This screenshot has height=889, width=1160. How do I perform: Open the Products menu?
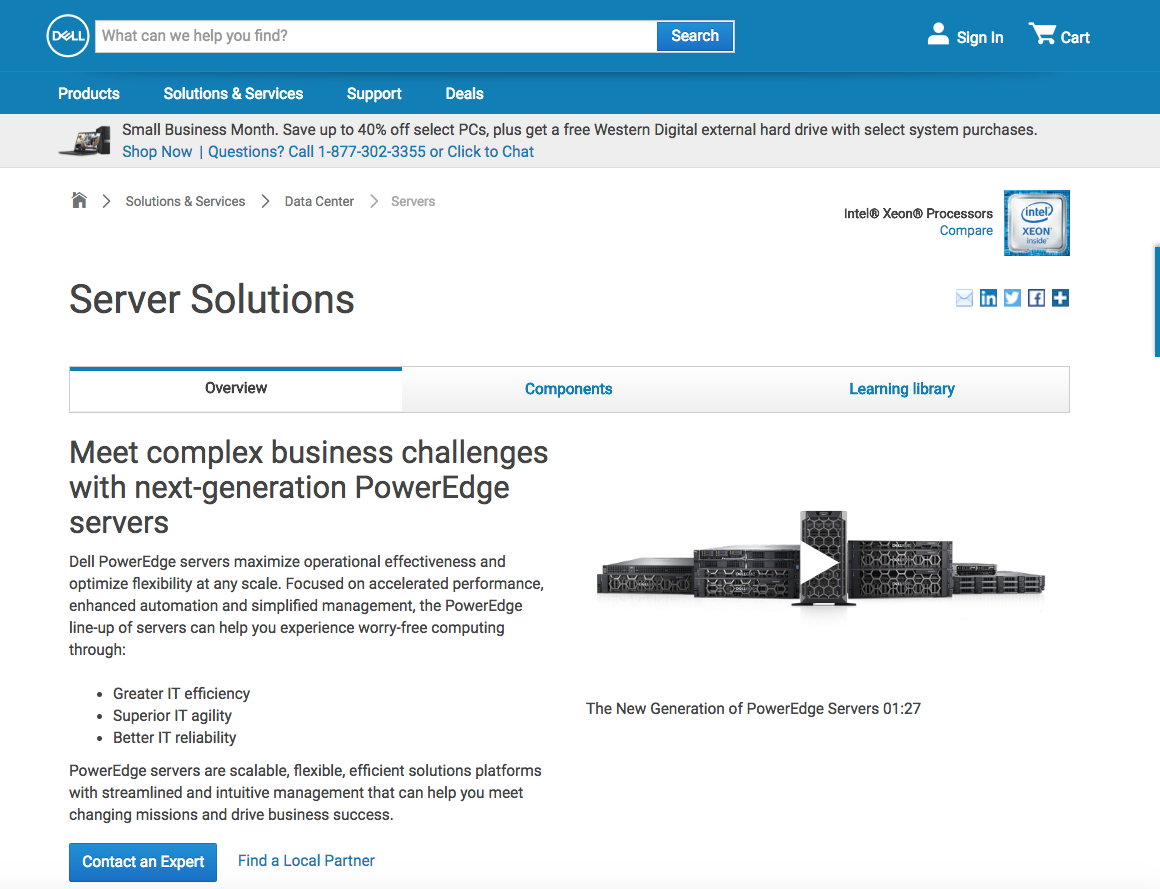(89, 94)
